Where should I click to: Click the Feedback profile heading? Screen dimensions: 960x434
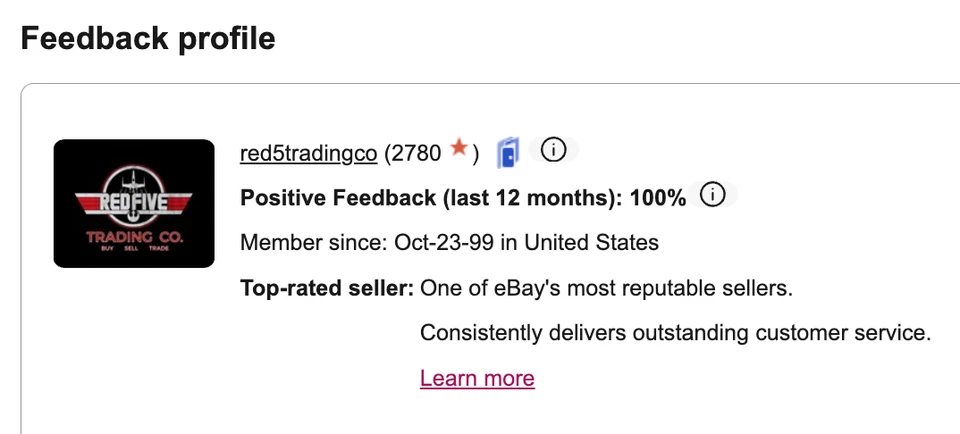(148, 38)
